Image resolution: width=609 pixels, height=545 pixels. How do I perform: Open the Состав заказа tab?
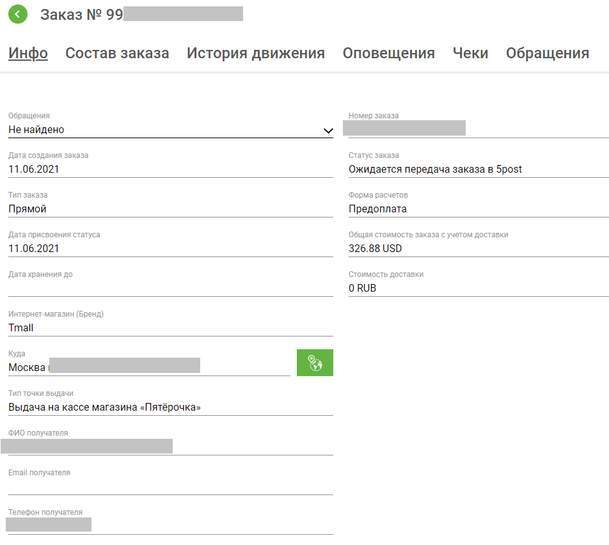pyautogui.click(x=117, y=53)
